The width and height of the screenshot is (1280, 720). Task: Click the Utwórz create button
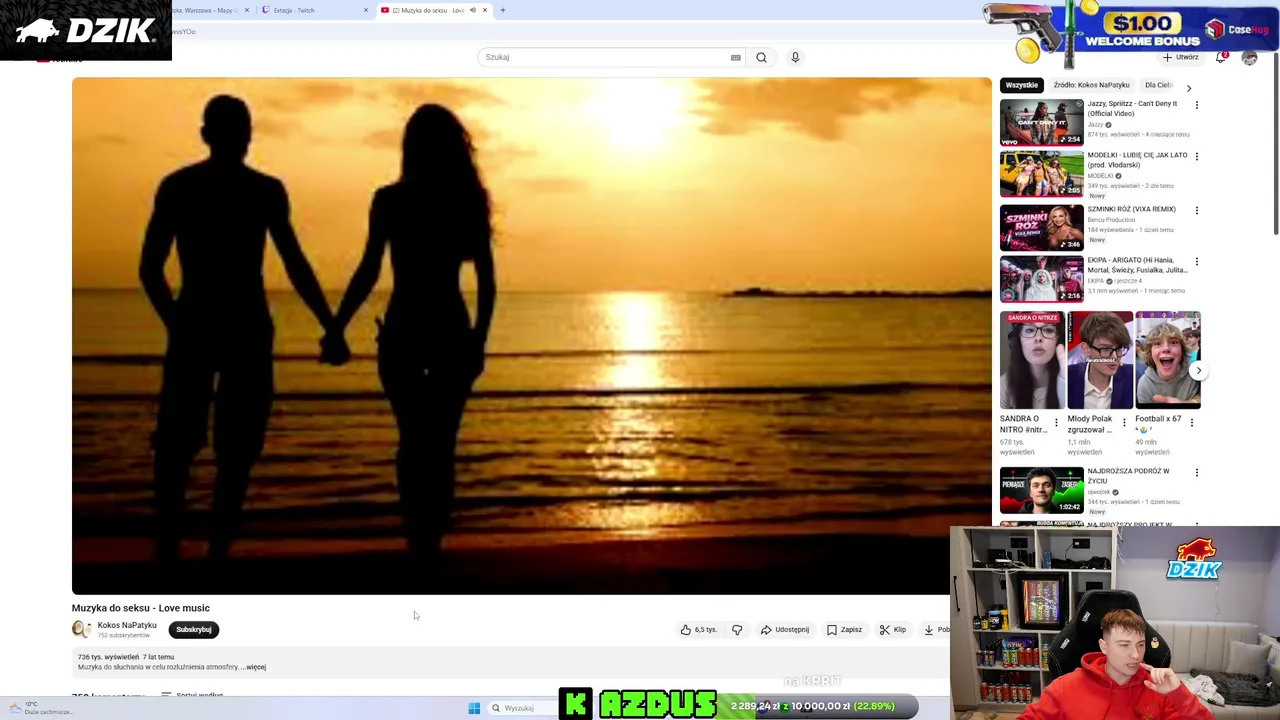1180,57
